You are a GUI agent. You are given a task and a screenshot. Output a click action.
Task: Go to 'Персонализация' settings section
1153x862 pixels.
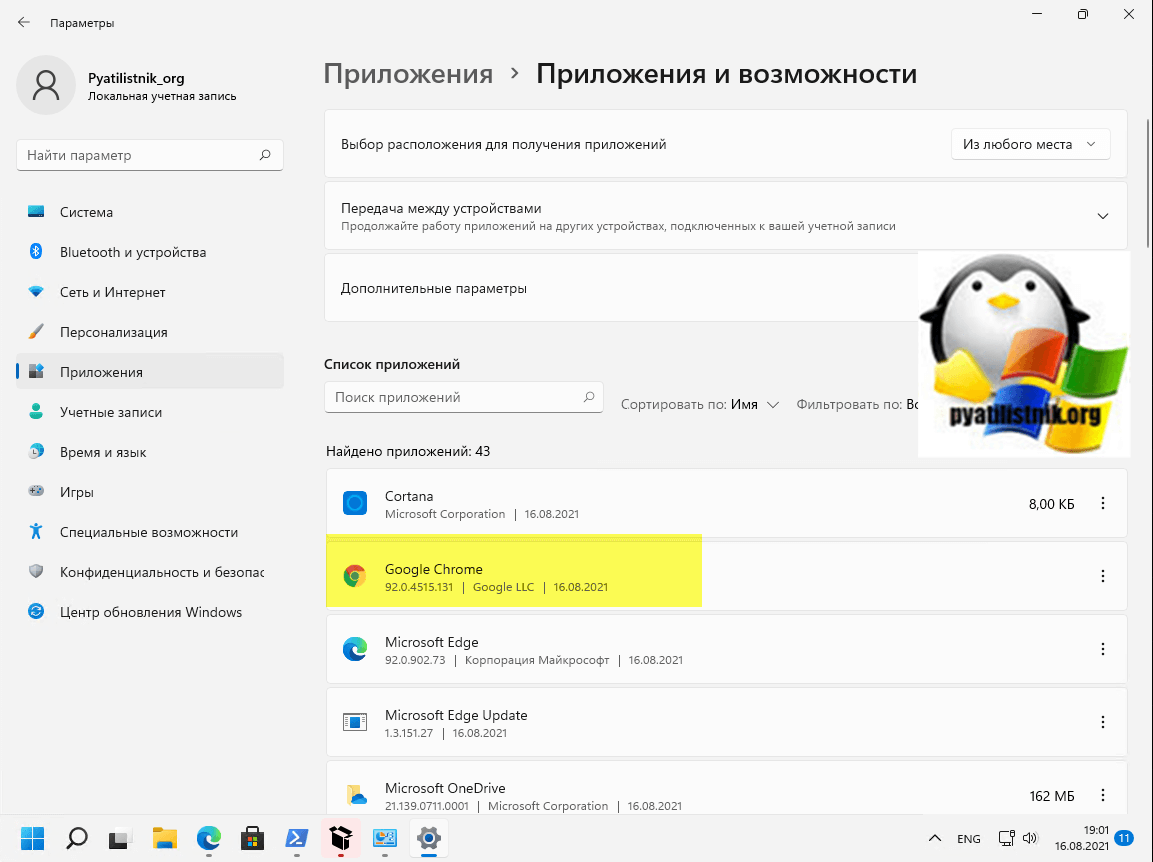[113, 332]
